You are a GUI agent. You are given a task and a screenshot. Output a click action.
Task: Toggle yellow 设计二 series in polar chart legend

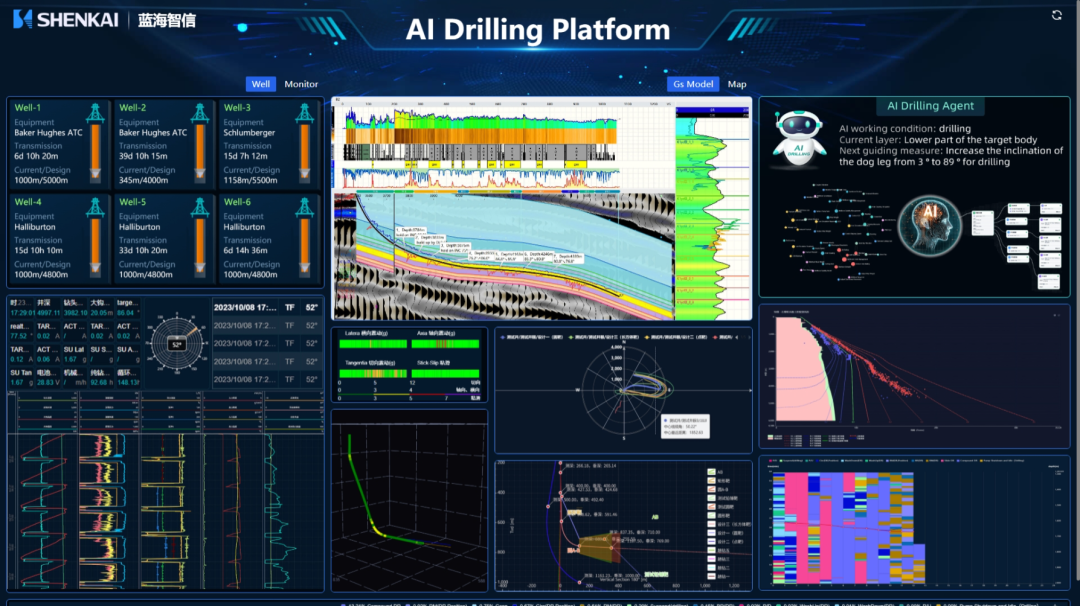click(x=676, y=337)
